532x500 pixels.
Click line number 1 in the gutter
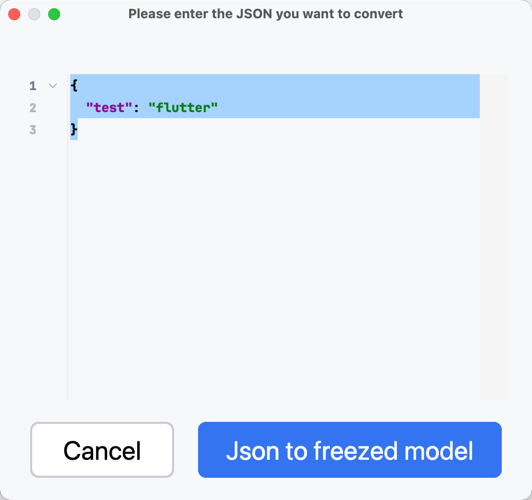33,86
